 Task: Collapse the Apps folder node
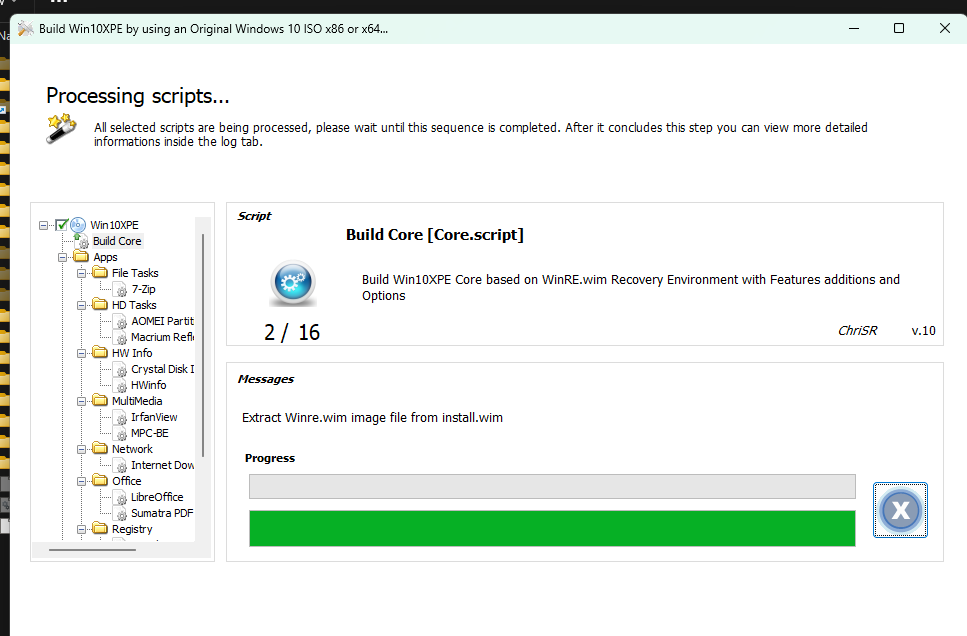point(62,257)
